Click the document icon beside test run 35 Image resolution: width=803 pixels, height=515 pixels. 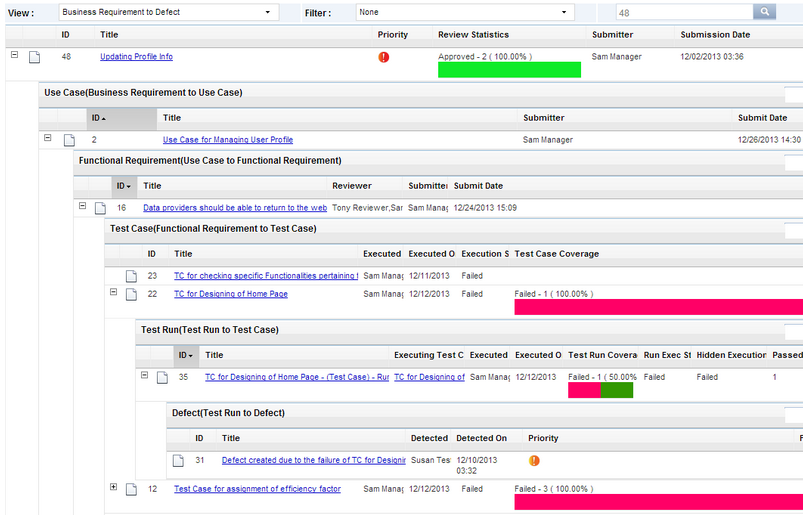[162, 378]
